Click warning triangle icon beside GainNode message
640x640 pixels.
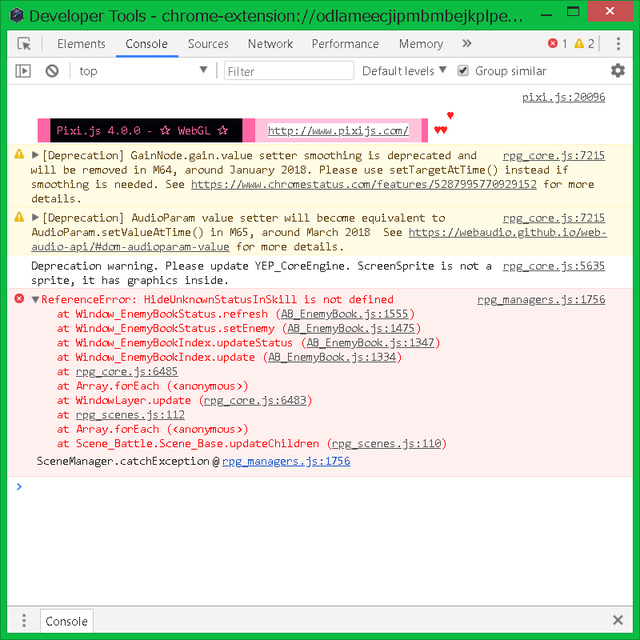click(19, 154)
